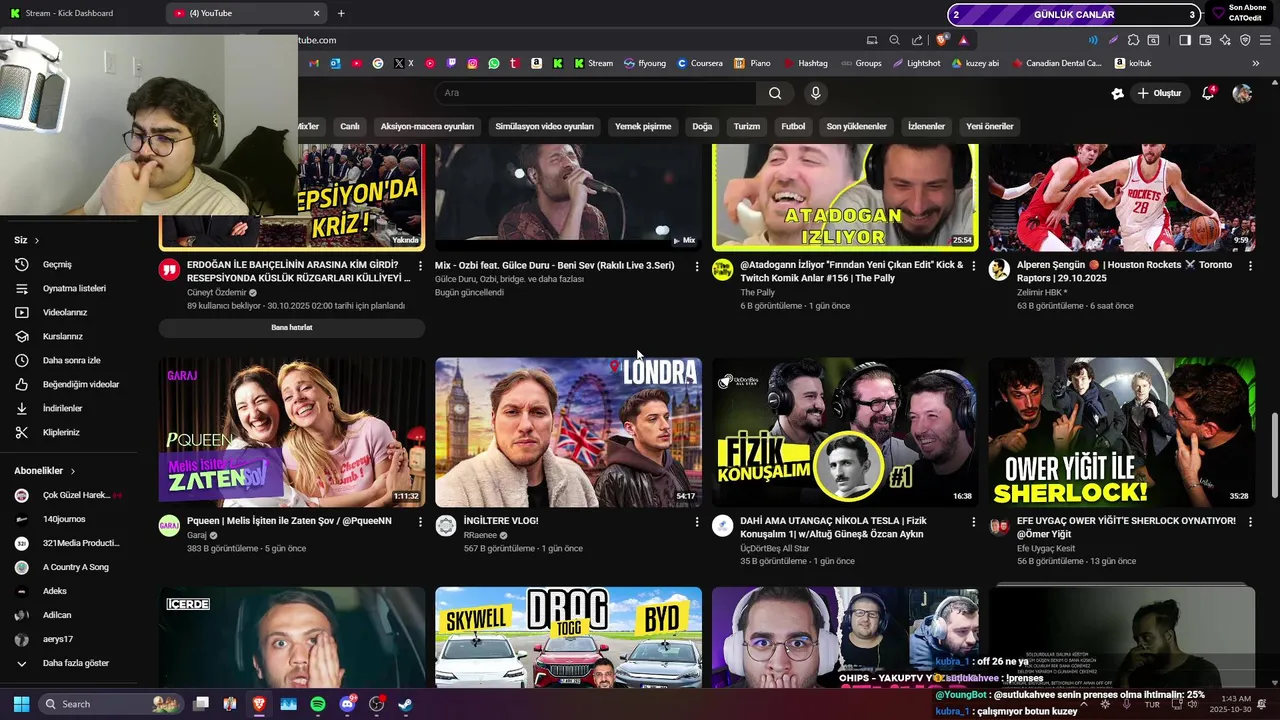Open the WhatsApp bookmark icon

(x=493, y=63)
